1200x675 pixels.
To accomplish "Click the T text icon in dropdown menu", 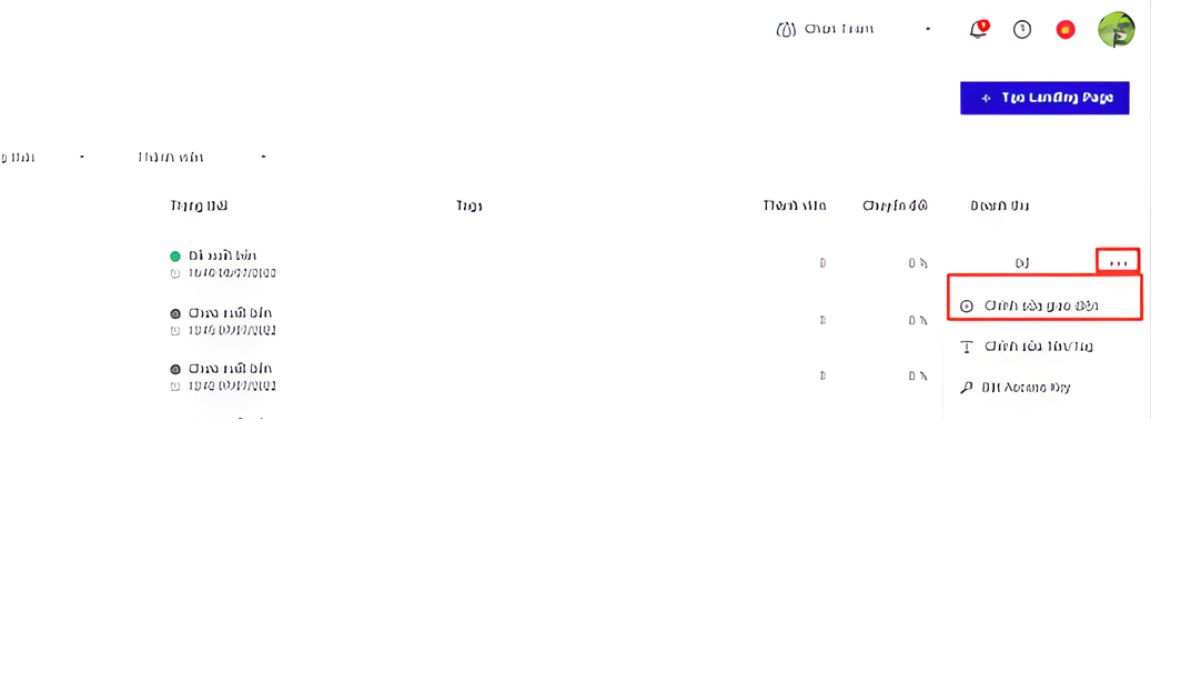I will 966,347.
